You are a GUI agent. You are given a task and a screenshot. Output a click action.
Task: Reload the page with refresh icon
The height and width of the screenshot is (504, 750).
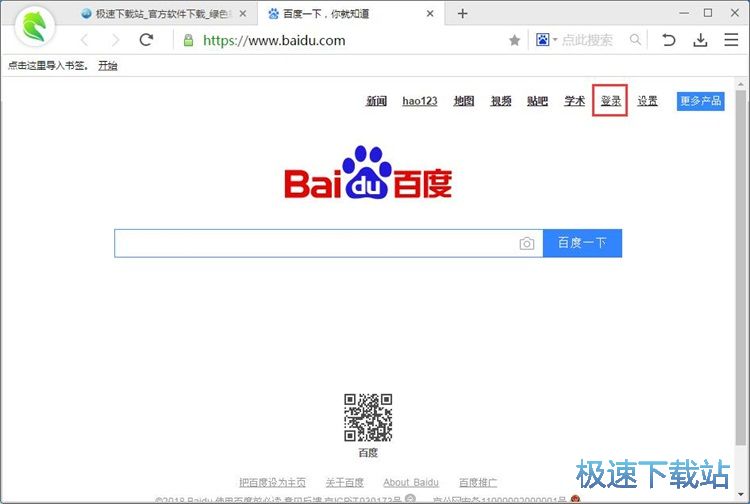[x=146, y=40]
